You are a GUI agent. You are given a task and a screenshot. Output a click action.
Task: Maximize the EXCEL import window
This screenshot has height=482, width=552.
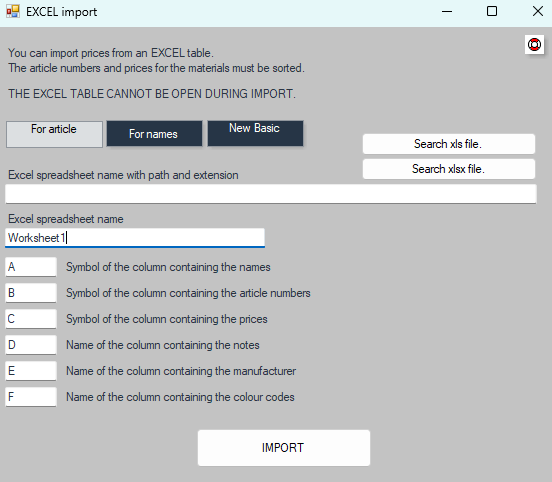(x=492, y=12)
